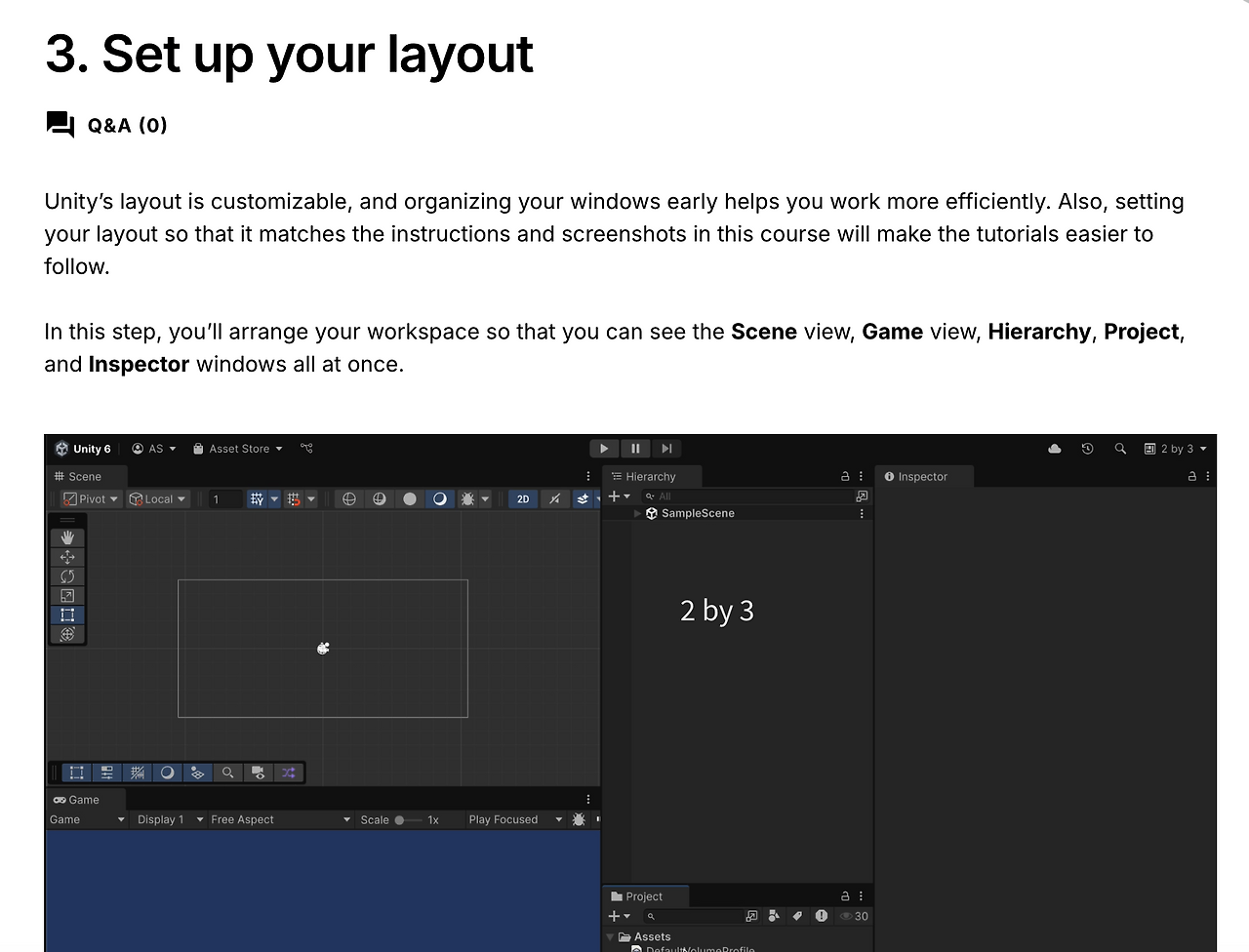Start Play mode with the Play button
The height and width of the screenshot is (952, 1249).
[604, 449]
